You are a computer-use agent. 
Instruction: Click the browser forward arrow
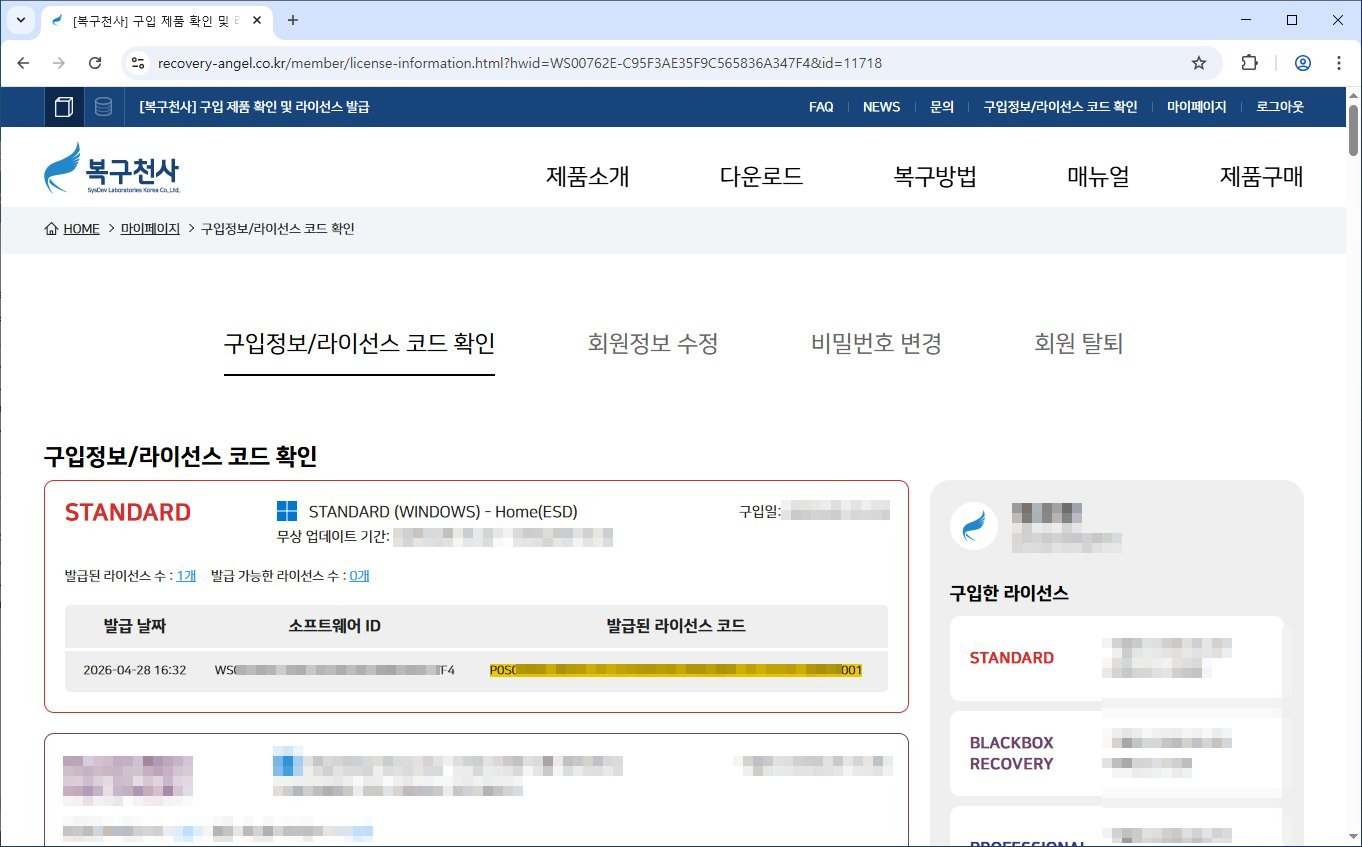coord(59,63)
